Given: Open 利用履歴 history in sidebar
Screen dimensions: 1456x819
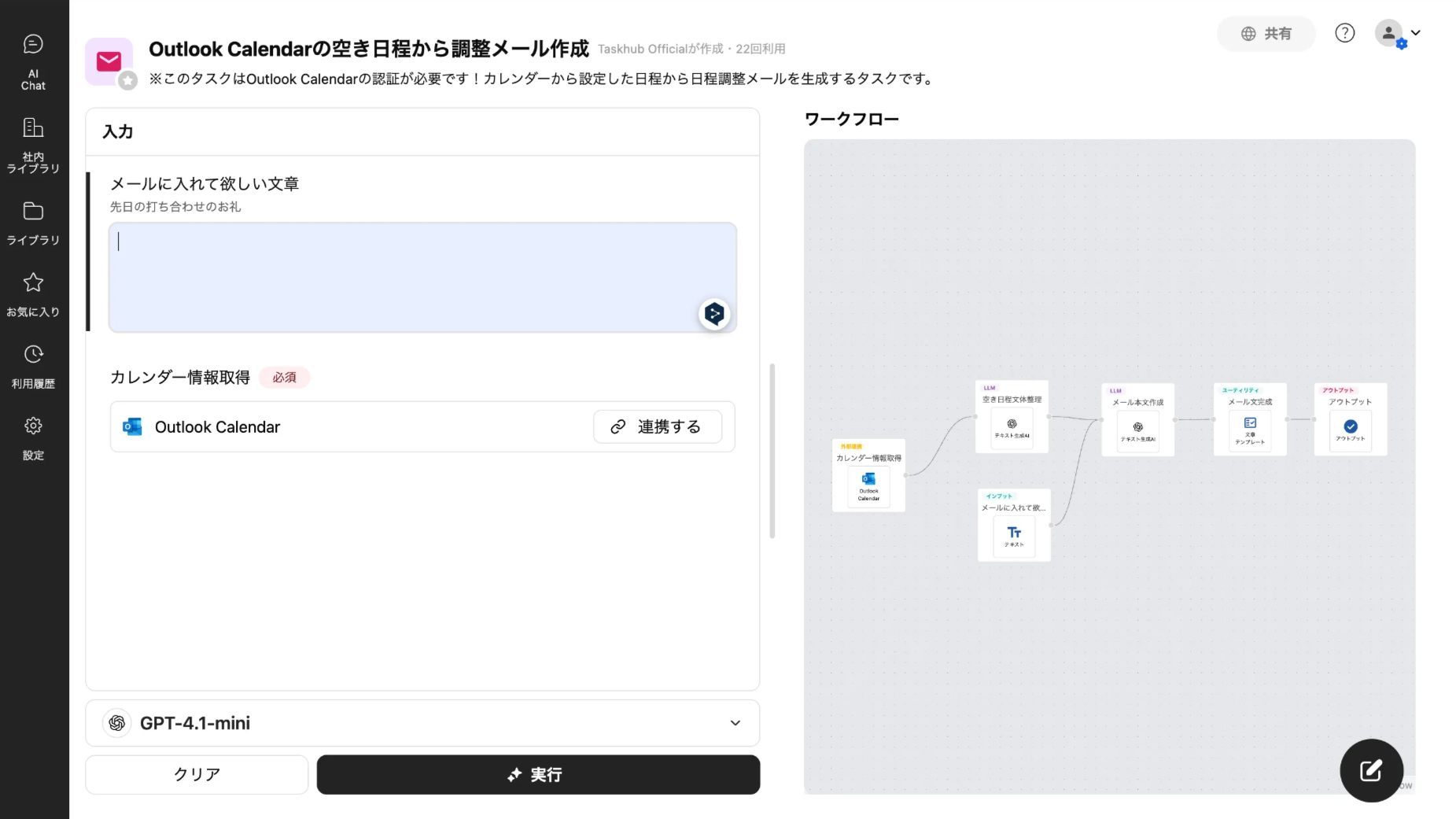Looking at the screenshot, I should [33, 367].
